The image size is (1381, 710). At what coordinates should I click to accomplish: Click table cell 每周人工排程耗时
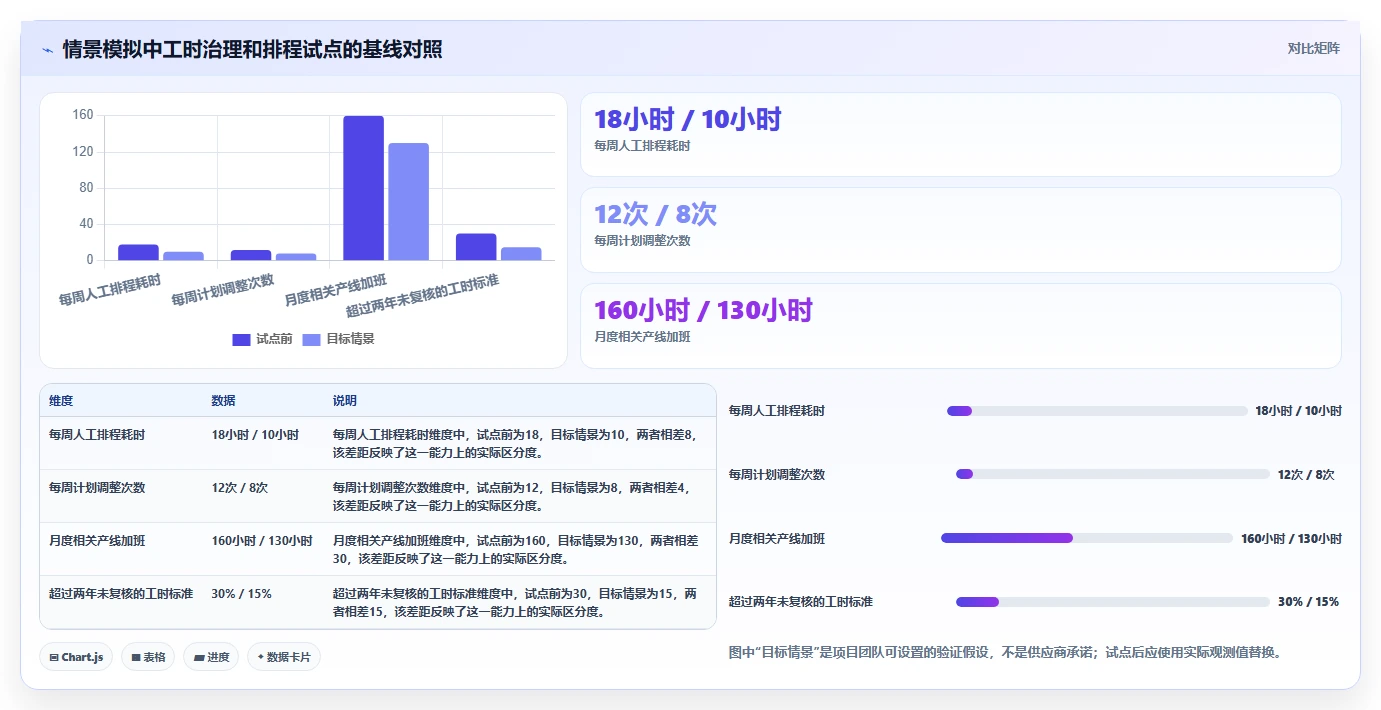(97, 435)
